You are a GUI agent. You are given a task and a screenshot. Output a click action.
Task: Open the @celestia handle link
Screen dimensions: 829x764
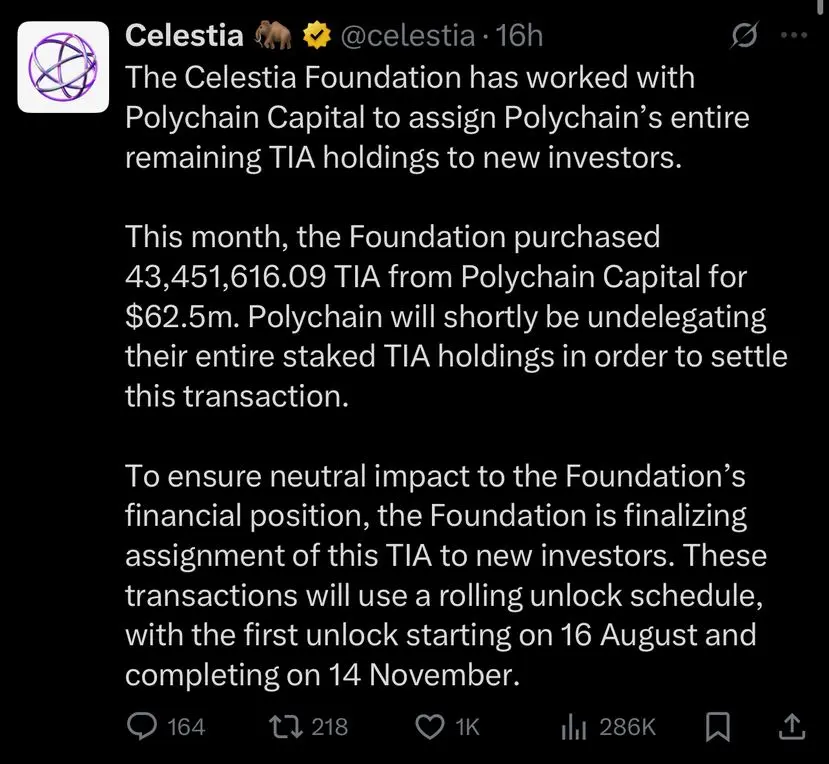tap(407, 36)
